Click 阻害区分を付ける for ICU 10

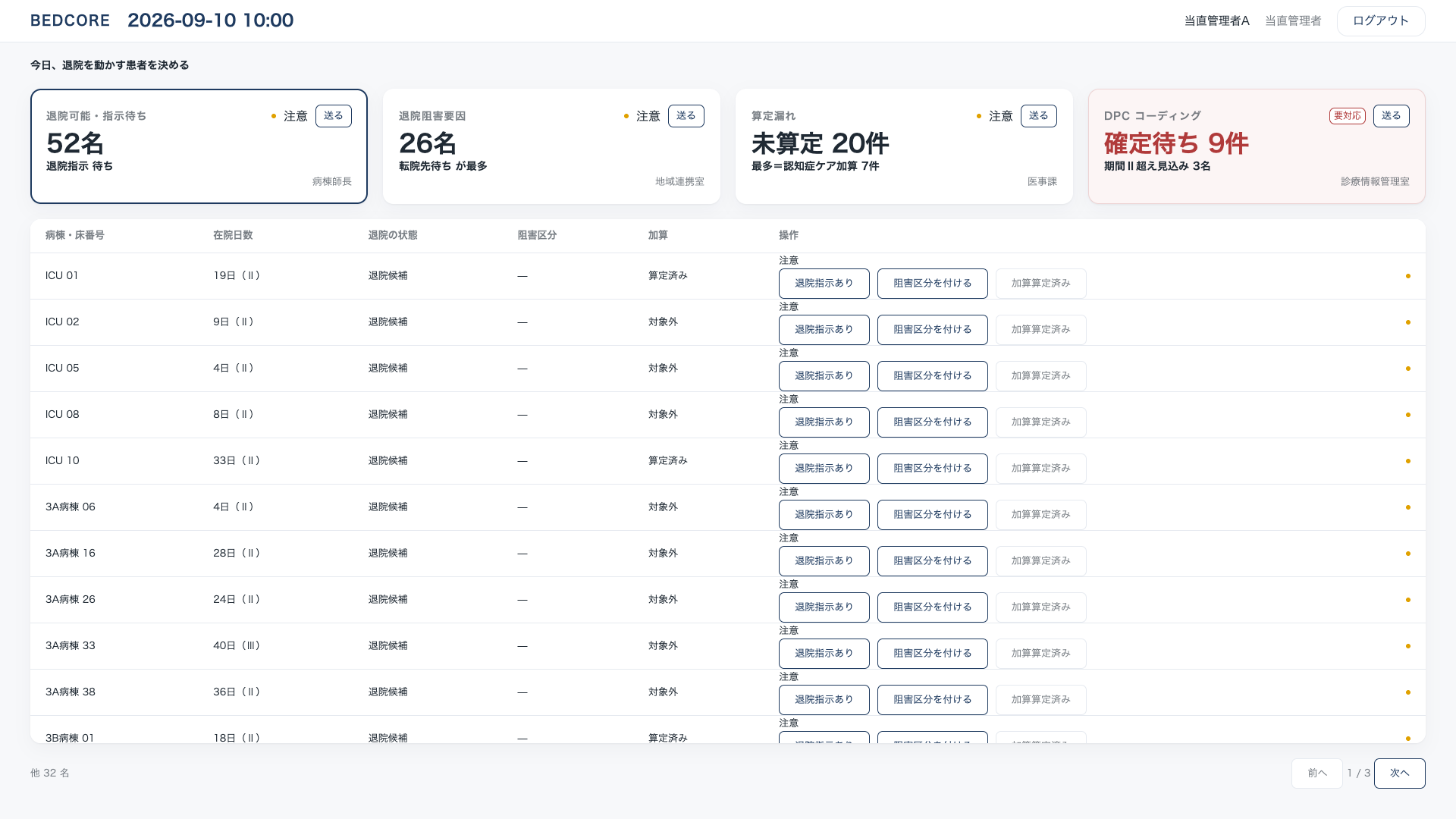pyautogui.click(x=933, y=469)
